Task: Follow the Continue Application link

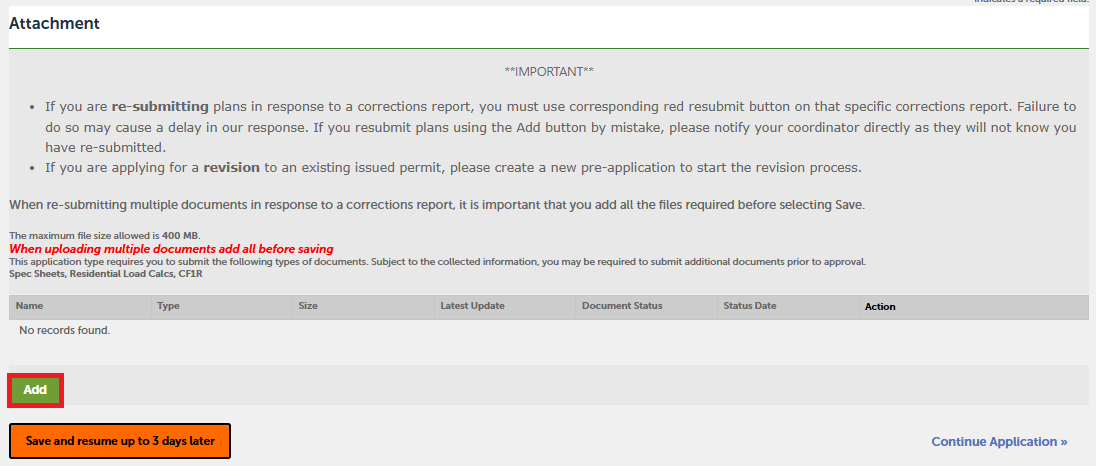Action: [999, 441]
